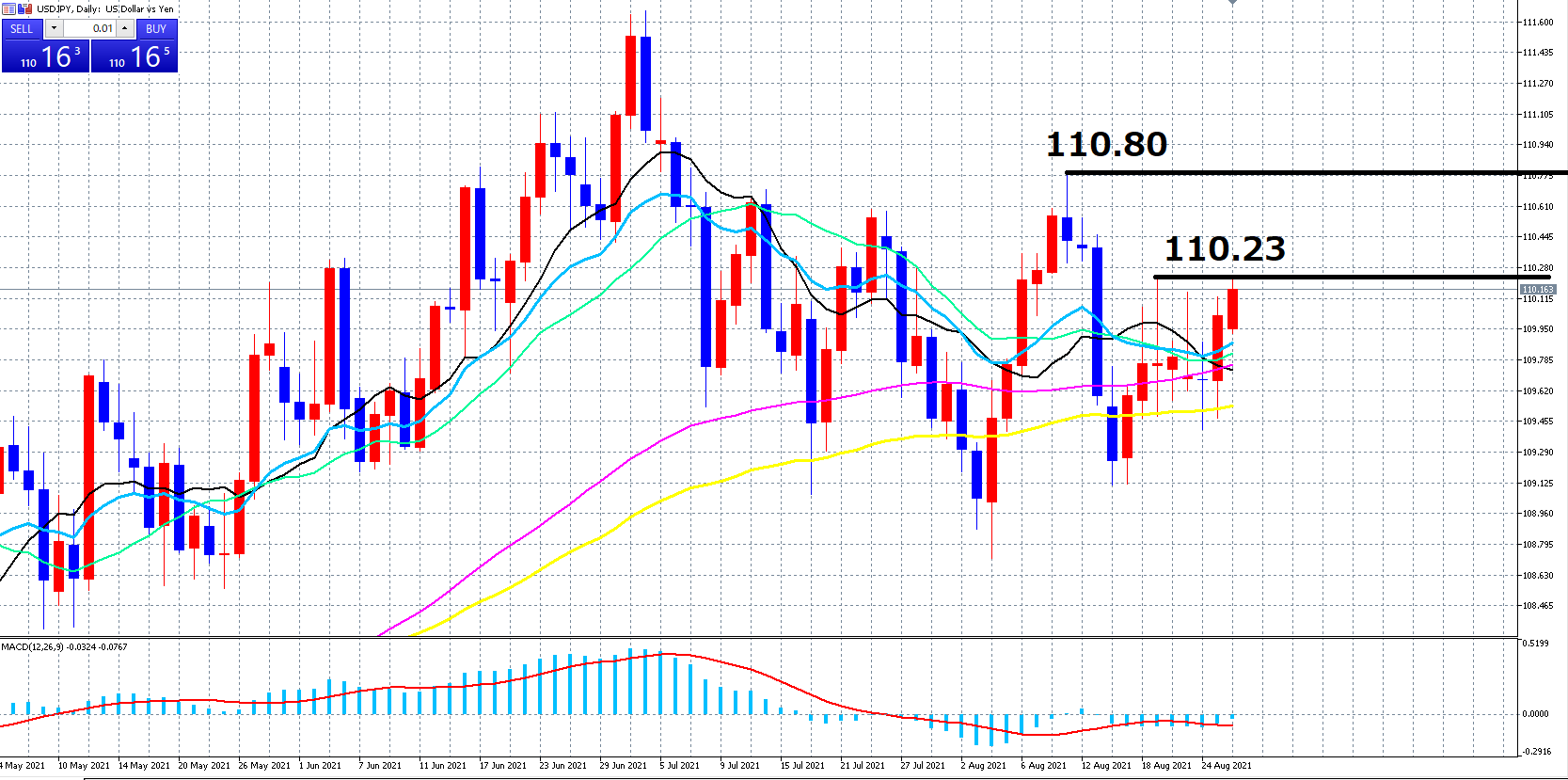Click the 0.01 volume input field

89,28
